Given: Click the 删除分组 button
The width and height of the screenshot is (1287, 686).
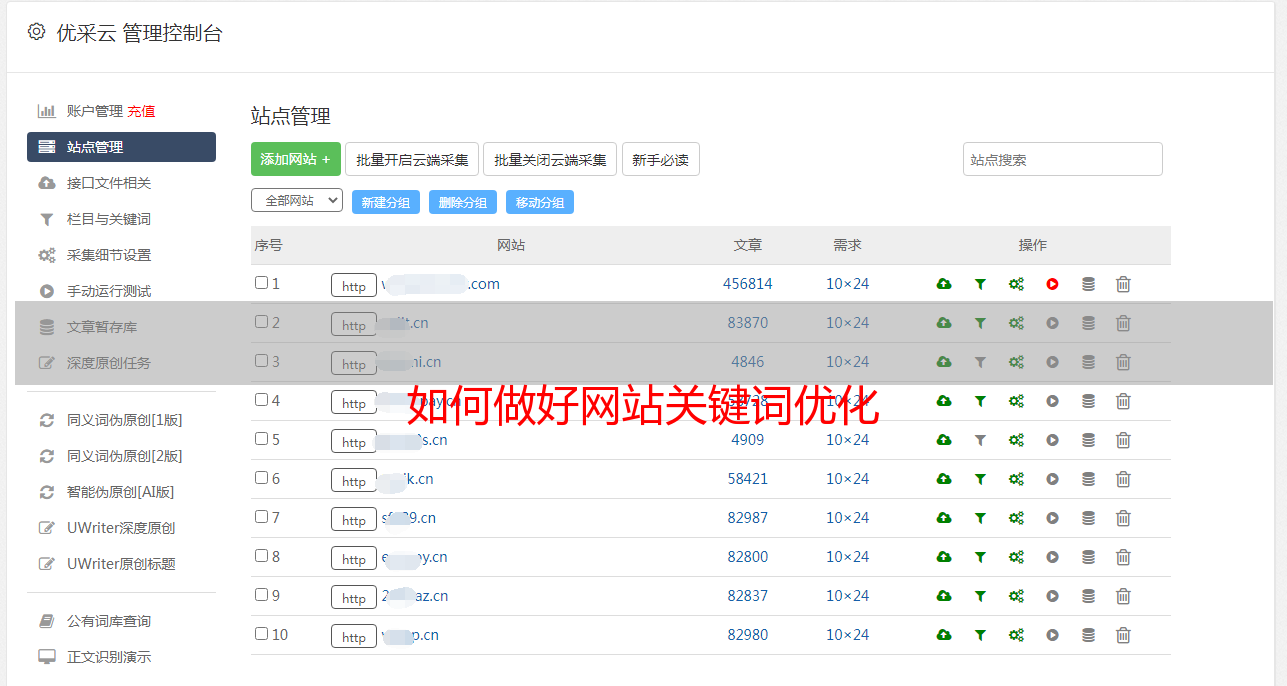Looking at the screenshot, I should click(463, 202).
